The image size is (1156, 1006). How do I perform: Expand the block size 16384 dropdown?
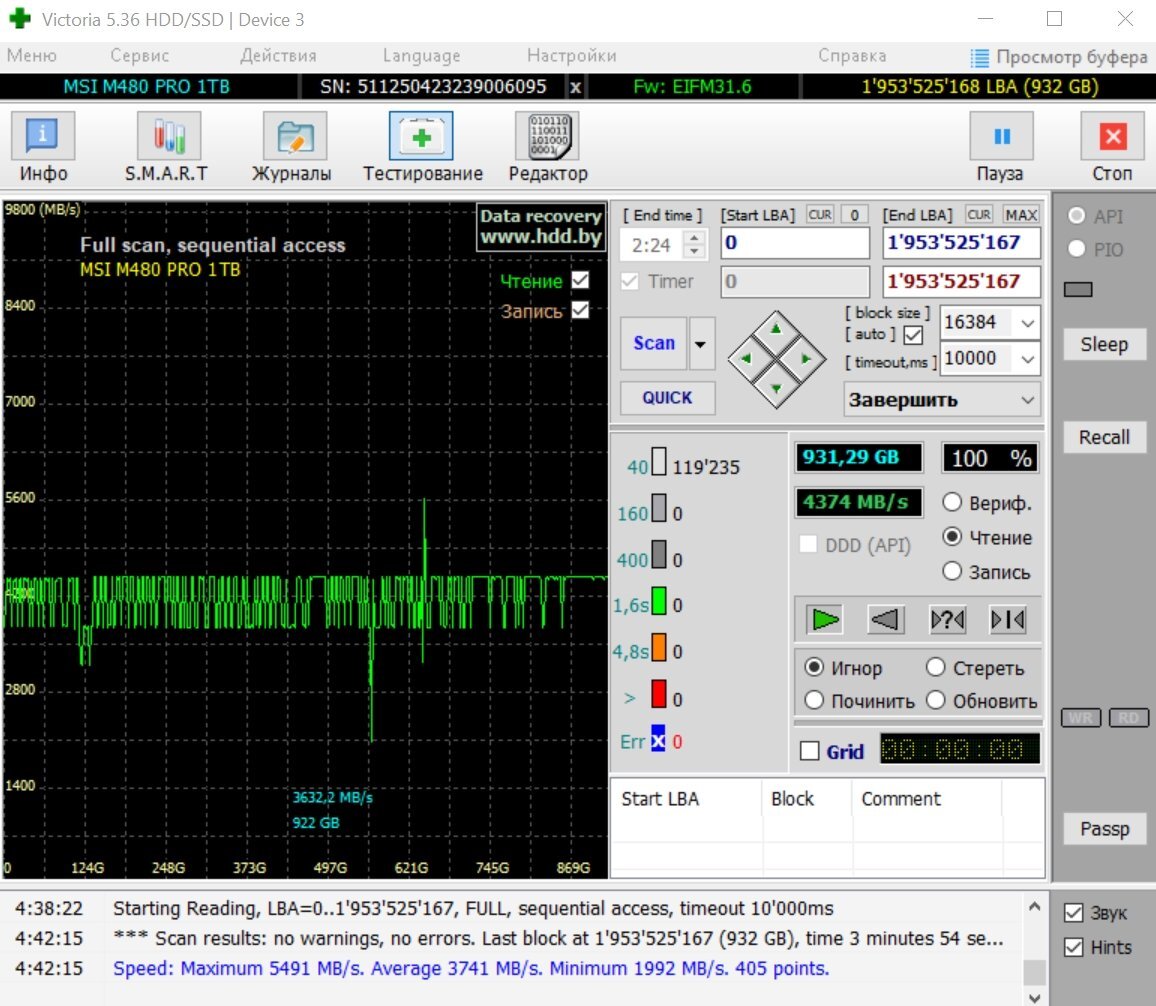tap(1026, 323)
